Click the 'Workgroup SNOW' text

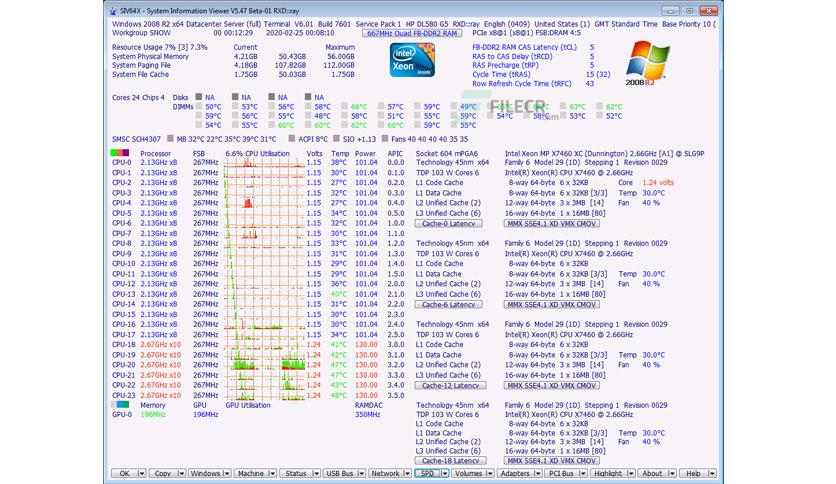[x=141, y=33]
